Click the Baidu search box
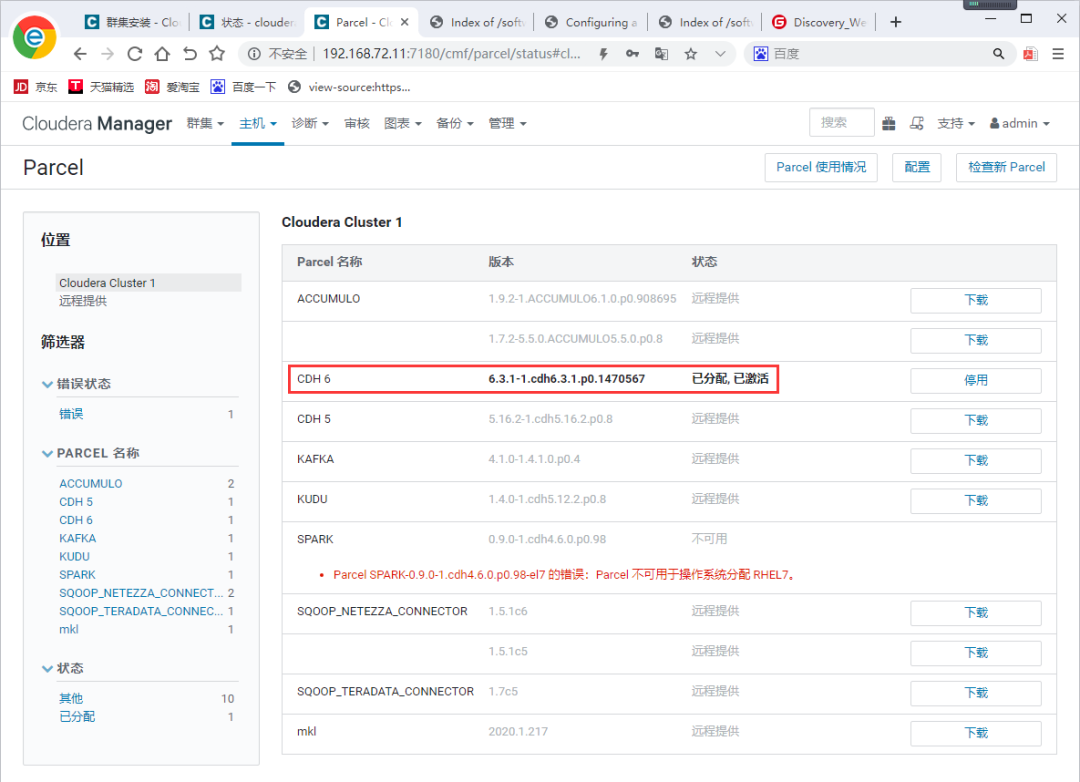The image size is (1080, 782). pos(880,54)
